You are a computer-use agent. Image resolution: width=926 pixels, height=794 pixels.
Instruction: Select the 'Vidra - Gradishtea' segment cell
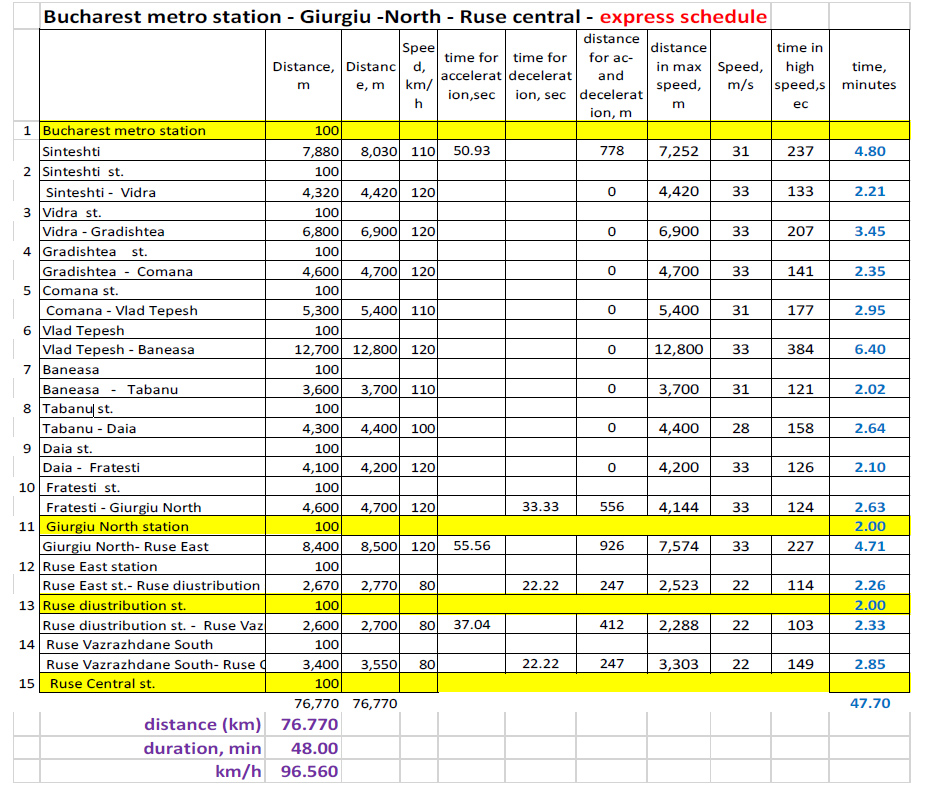104,231
